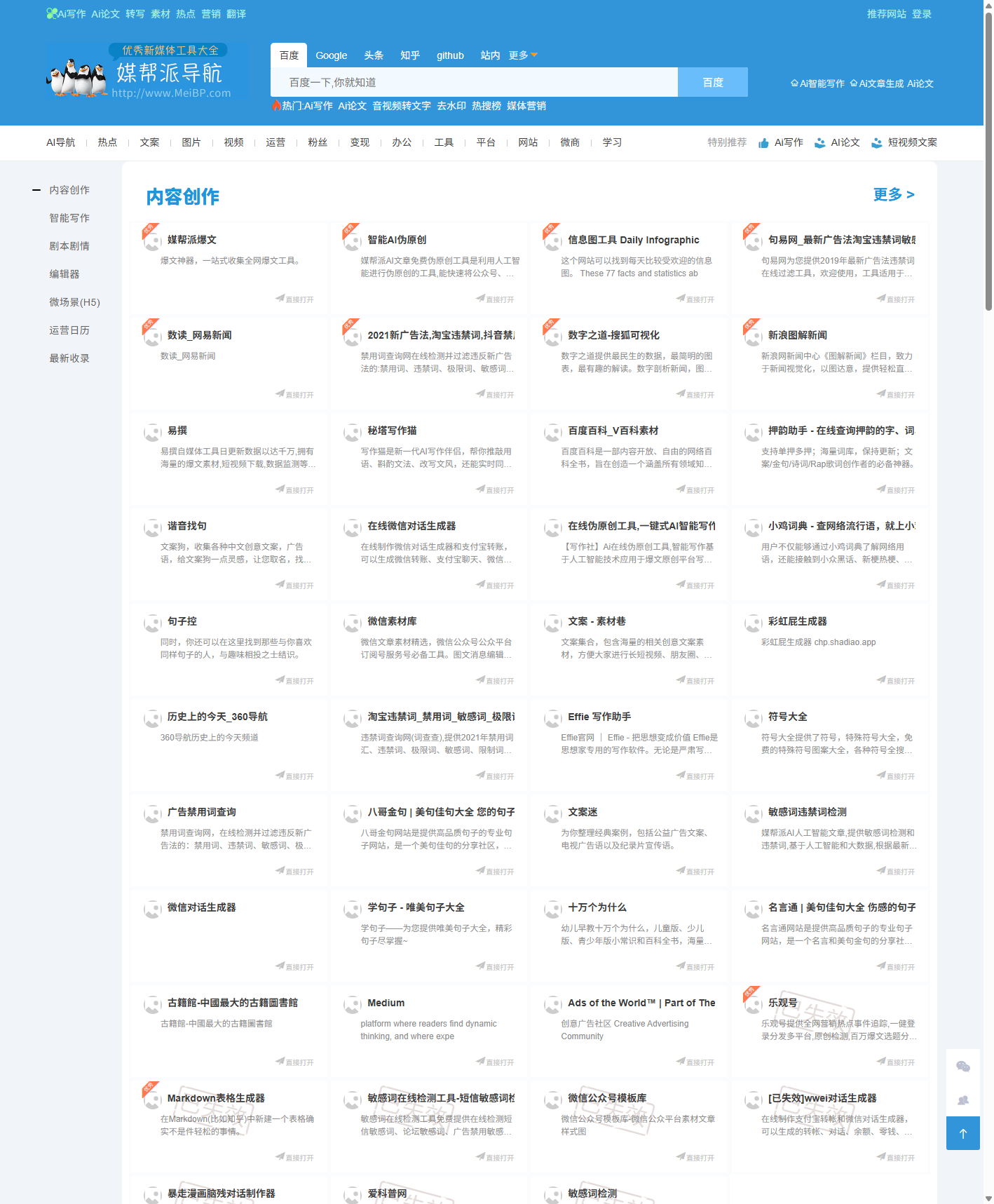Viewport: 994px width, 1204px height.
Task: Switch to the Google search tab
Action: click(332, 55)
